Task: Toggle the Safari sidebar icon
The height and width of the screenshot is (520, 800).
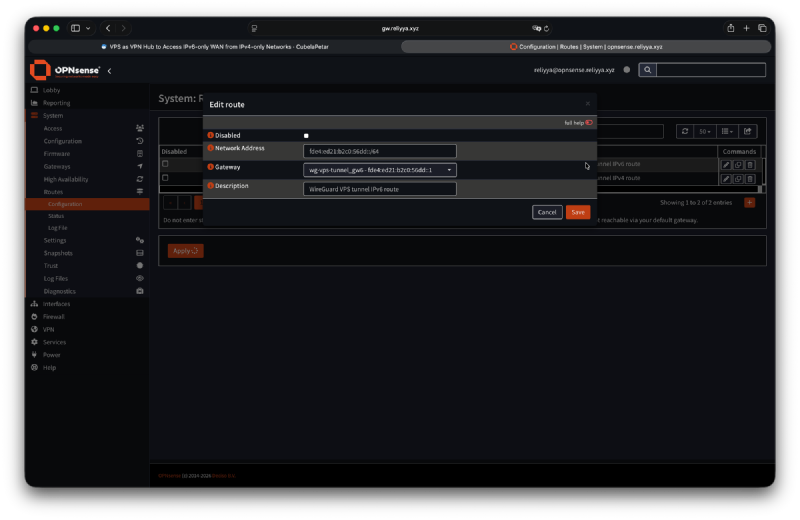Action: click(x=76, y=28)
